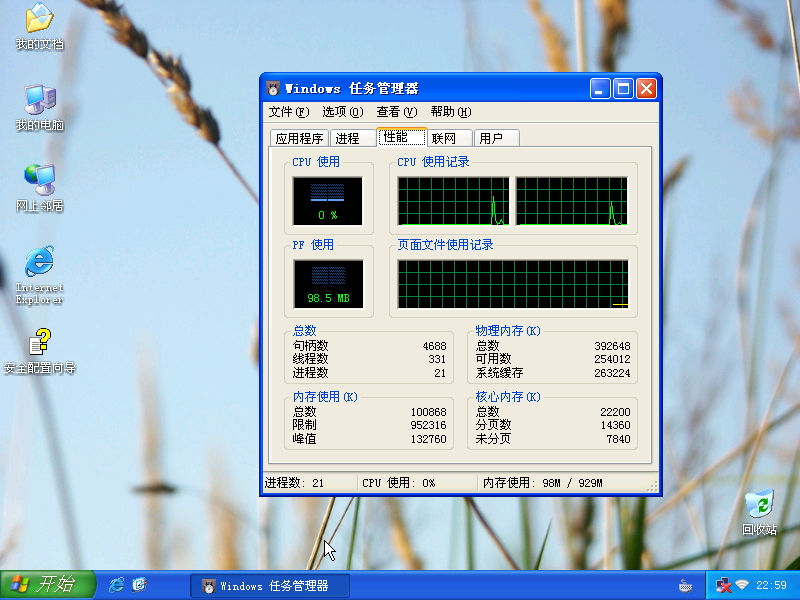Click the Task Manager title bar icon
This screenshot has height=600, width=800.
(x=273, y=89)
